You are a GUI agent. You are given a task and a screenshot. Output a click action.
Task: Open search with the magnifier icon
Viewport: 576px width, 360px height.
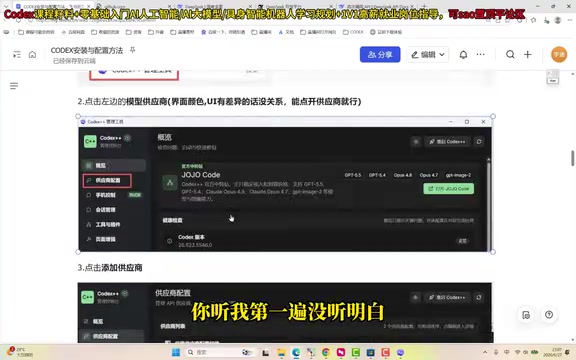tap(510, 54)
